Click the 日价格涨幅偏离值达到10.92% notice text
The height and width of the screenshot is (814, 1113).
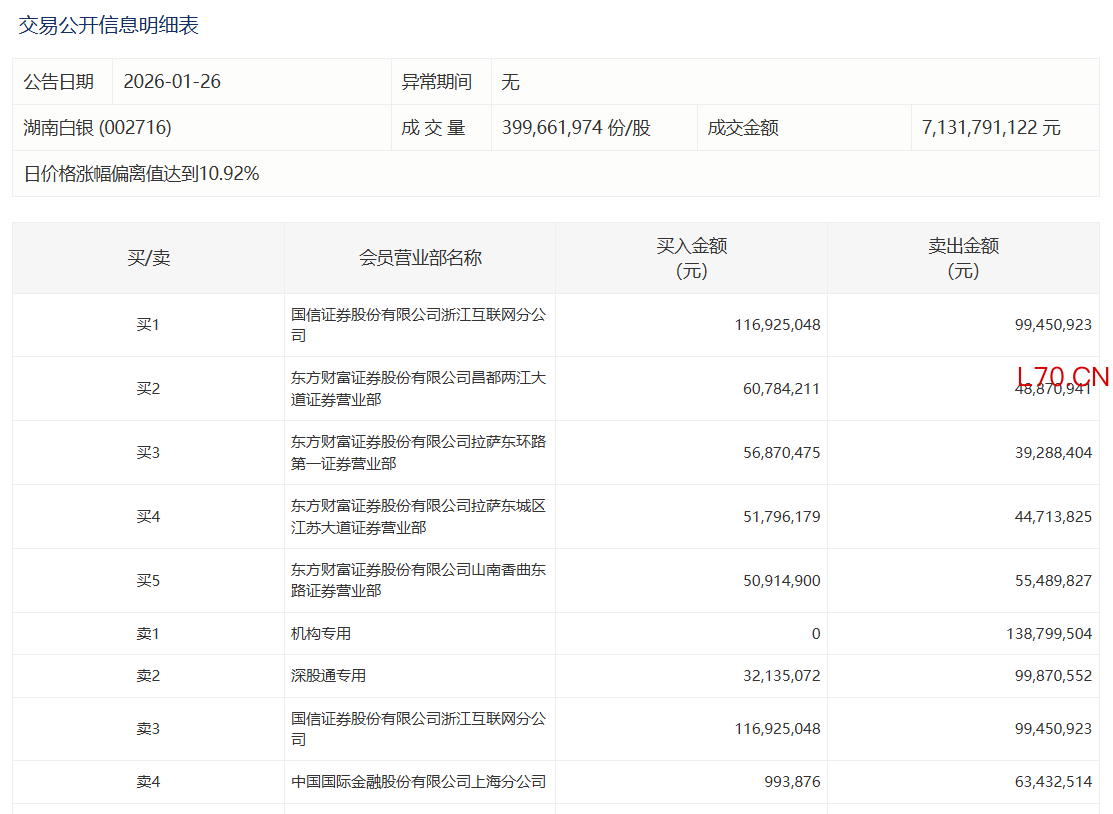point(141,174)
